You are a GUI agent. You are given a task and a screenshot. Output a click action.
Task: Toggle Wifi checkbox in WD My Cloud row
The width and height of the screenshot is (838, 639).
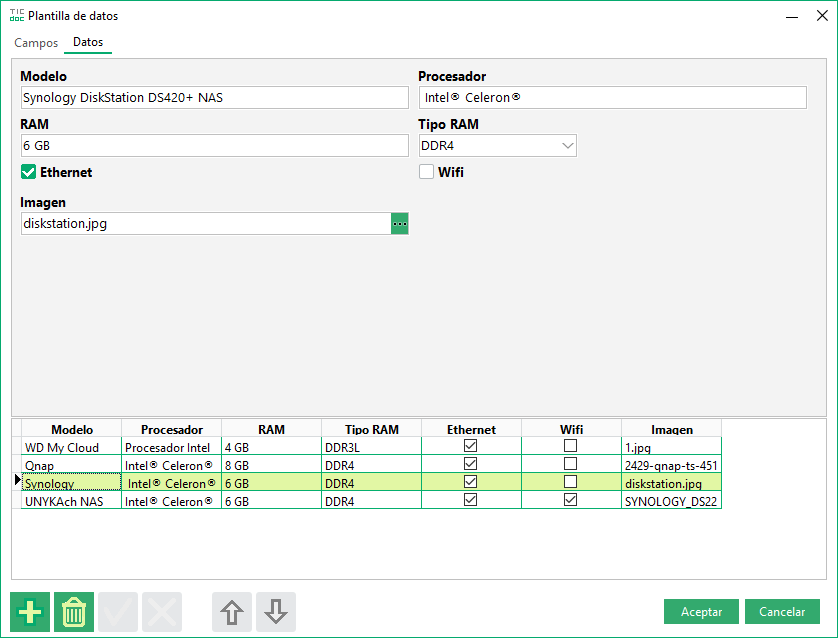coord(570,446)
